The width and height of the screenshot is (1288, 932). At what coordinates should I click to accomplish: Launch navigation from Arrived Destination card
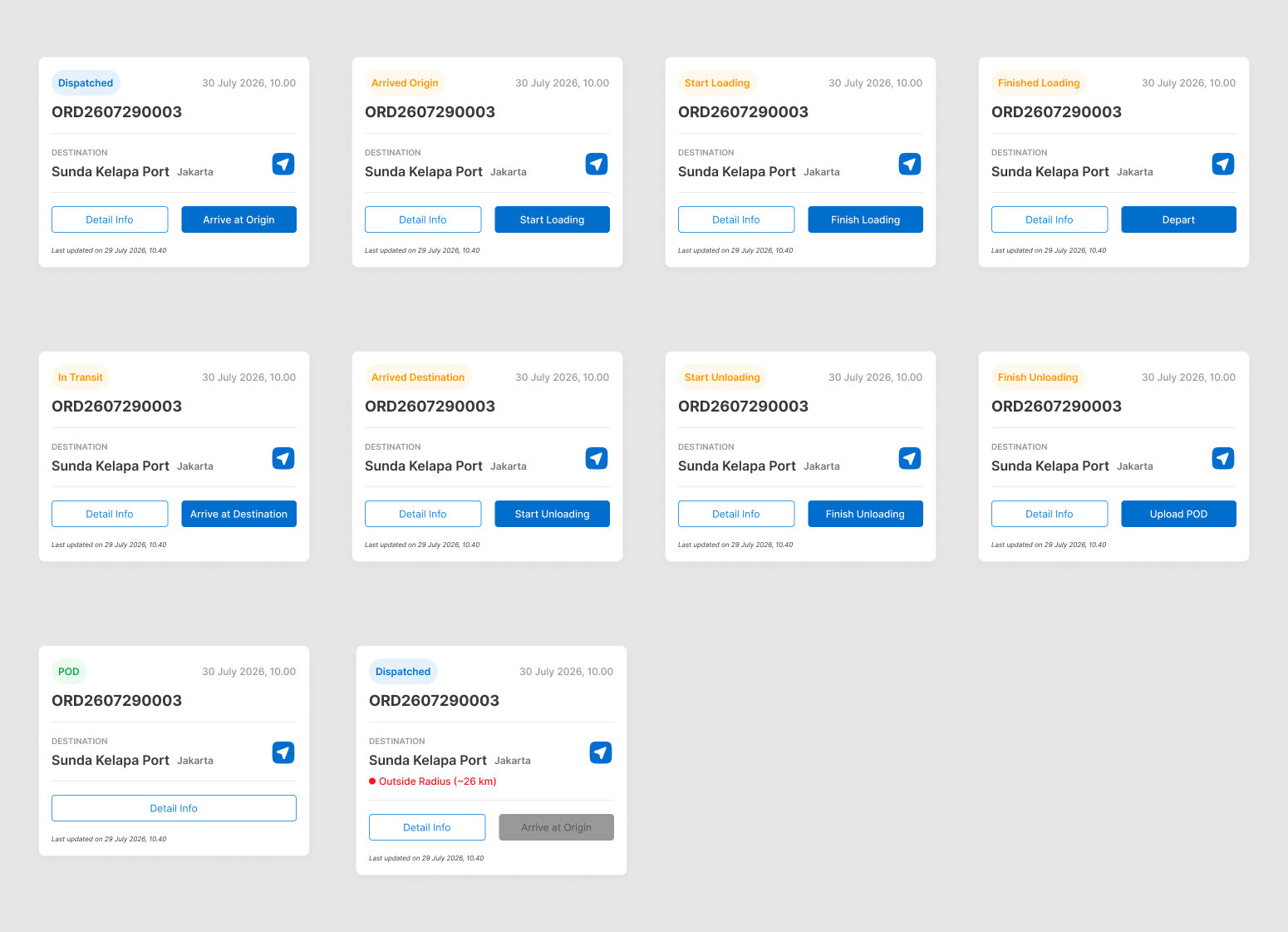597,458
